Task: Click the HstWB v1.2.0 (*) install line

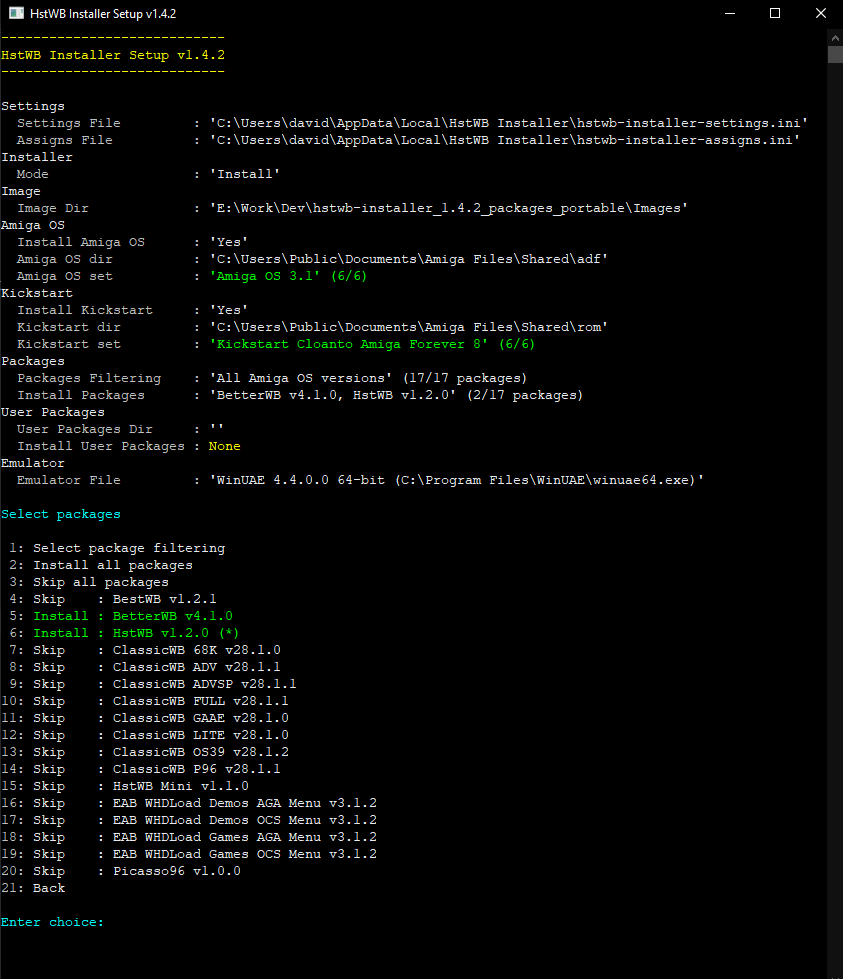Action: coord(124,633)
